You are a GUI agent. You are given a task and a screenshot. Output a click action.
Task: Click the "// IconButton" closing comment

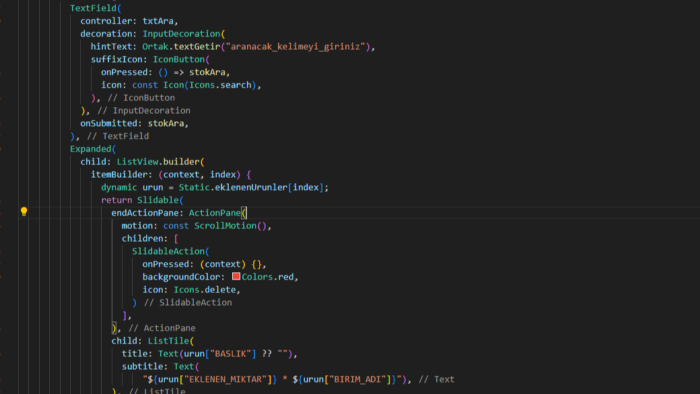tap(142, 98)
